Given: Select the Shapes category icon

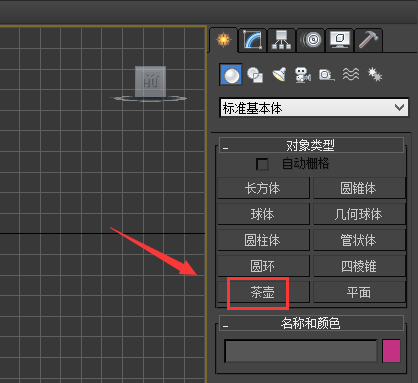Looking at the screenshot, I should click(255, 75).
